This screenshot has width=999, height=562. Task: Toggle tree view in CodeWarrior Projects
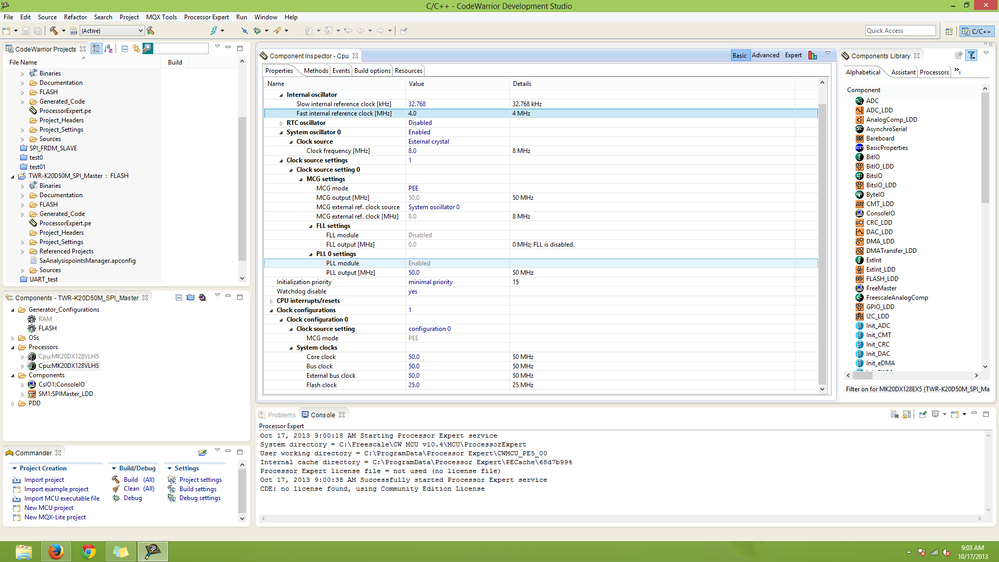pos(96,48)
